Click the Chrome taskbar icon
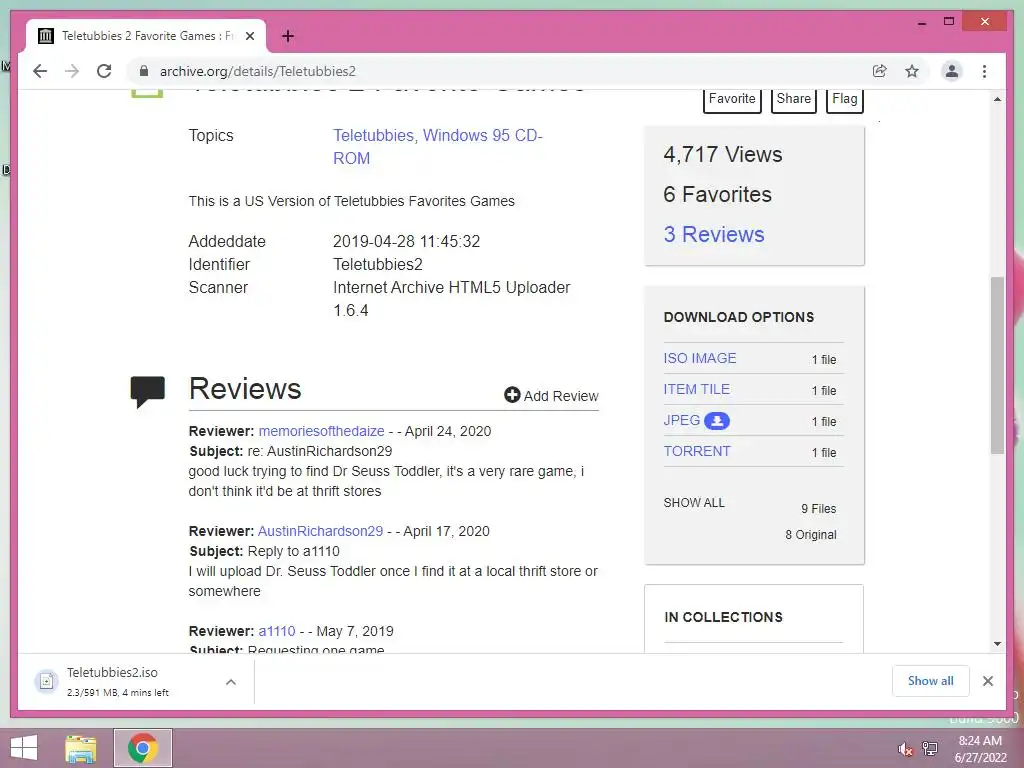The width and height of the screenshot is (1024, 768). [143, 748]
